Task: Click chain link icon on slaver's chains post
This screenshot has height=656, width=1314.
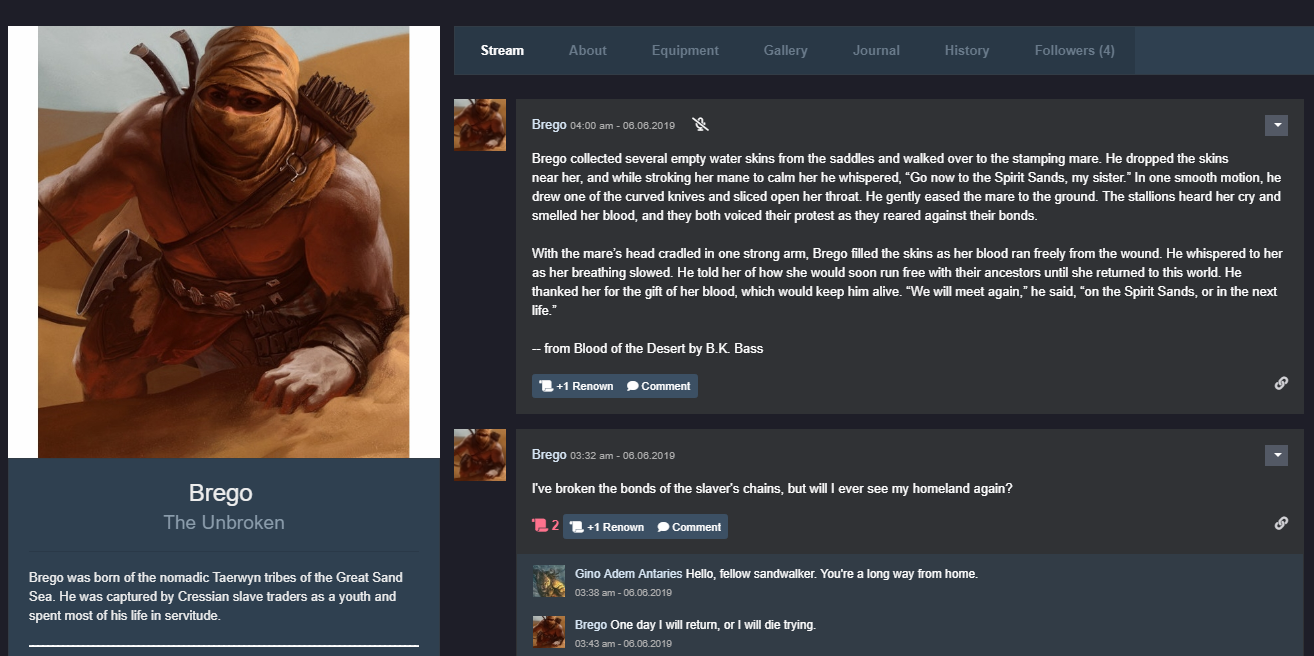Action: 1281,523
